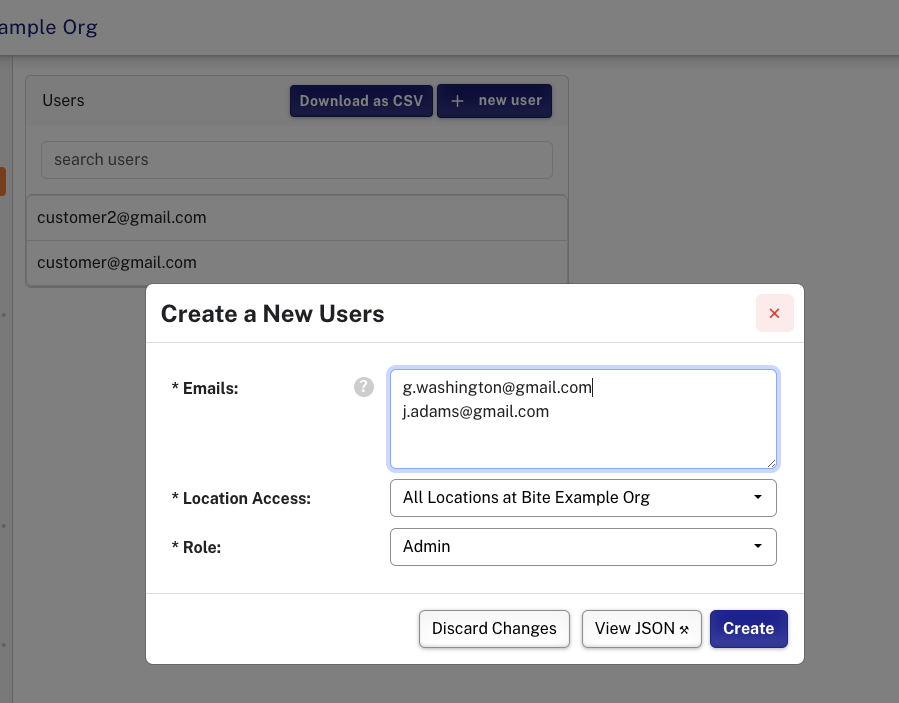Close the Create a New Users dialog

click(775, 313)
